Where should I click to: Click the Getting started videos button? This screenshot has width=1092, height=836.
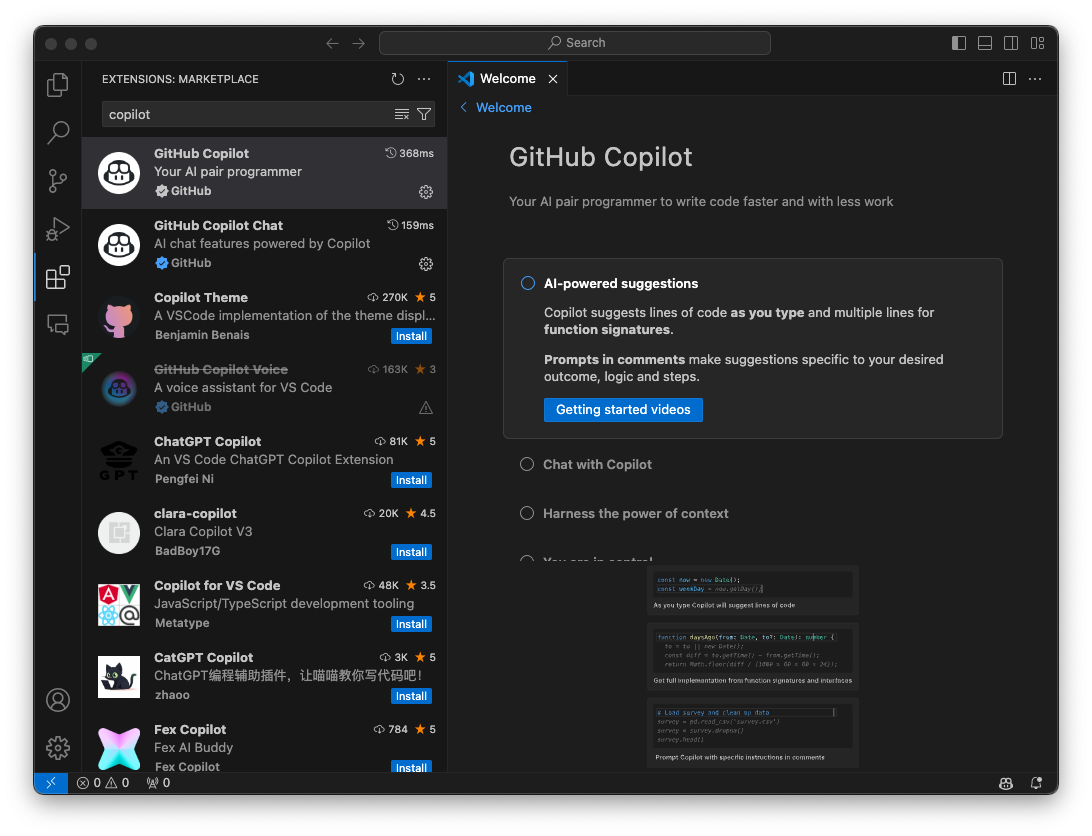click(623, 409)
